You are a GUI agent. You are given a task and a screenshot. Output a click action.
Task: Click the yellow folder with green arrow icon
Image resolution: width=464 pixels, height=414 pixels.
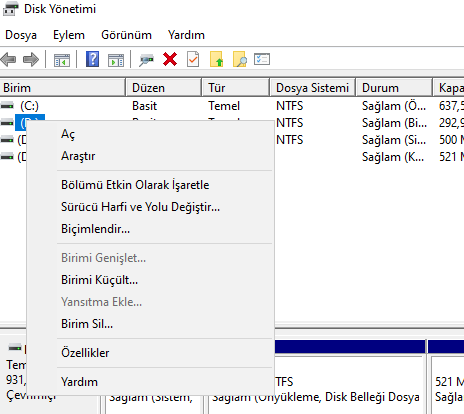click(216, 59)
